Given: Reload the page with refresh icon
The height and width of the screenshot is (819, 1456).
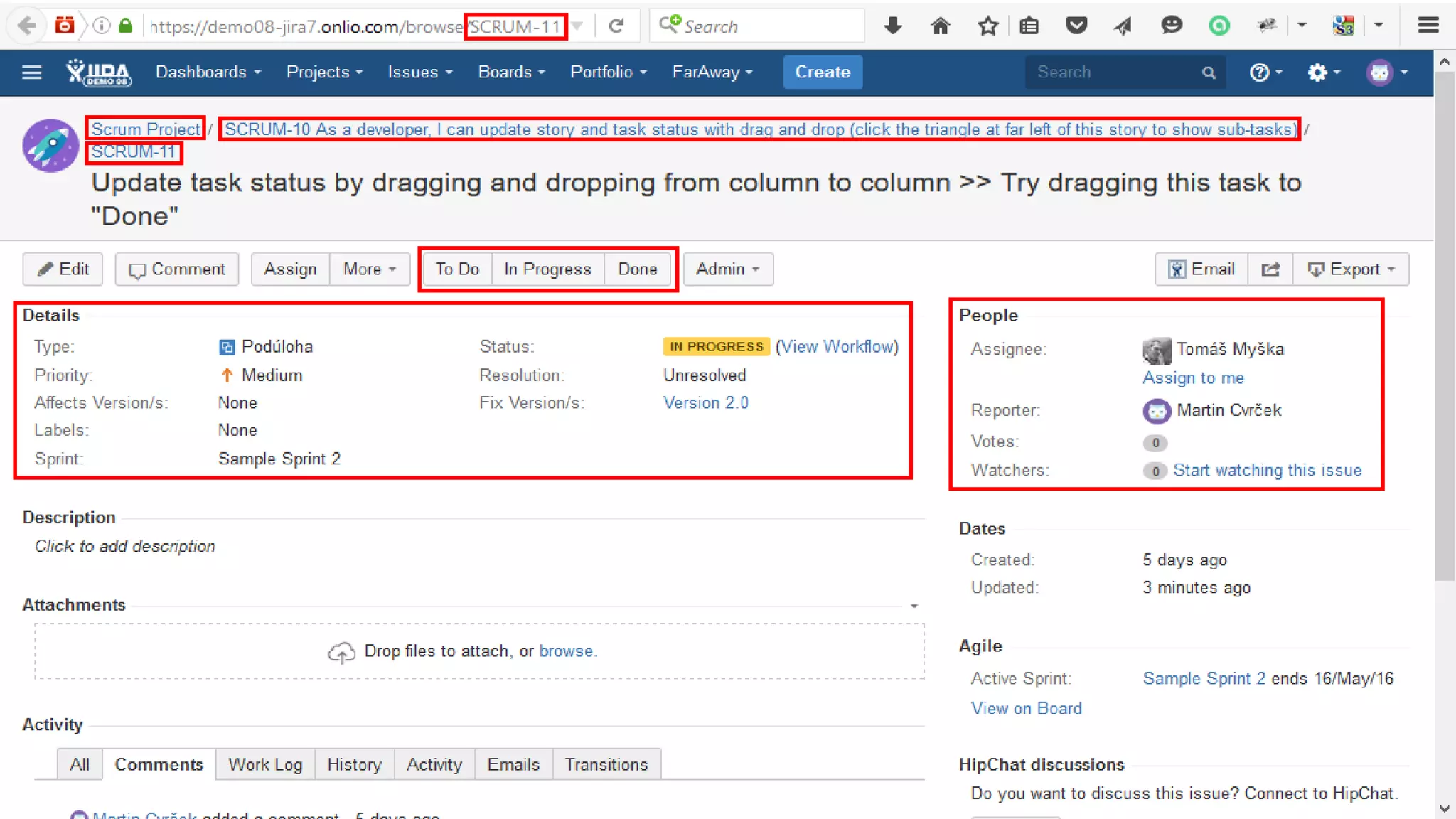Looking at the screenshot, I should 616,26.
